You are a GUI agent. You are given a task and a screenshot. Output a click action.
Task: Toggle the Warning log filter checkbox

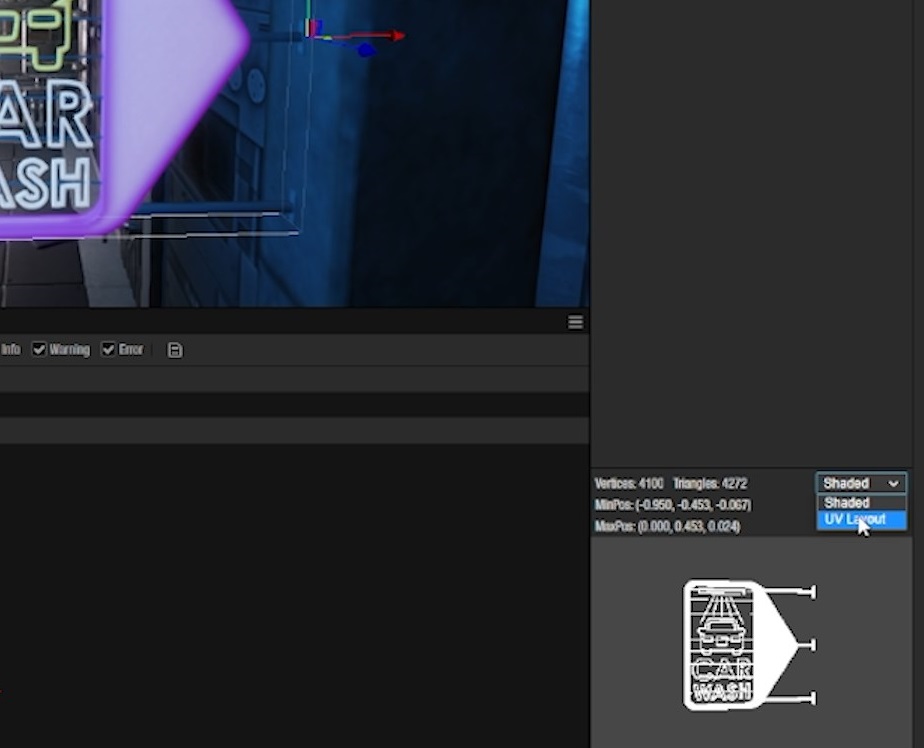(40, 350)
